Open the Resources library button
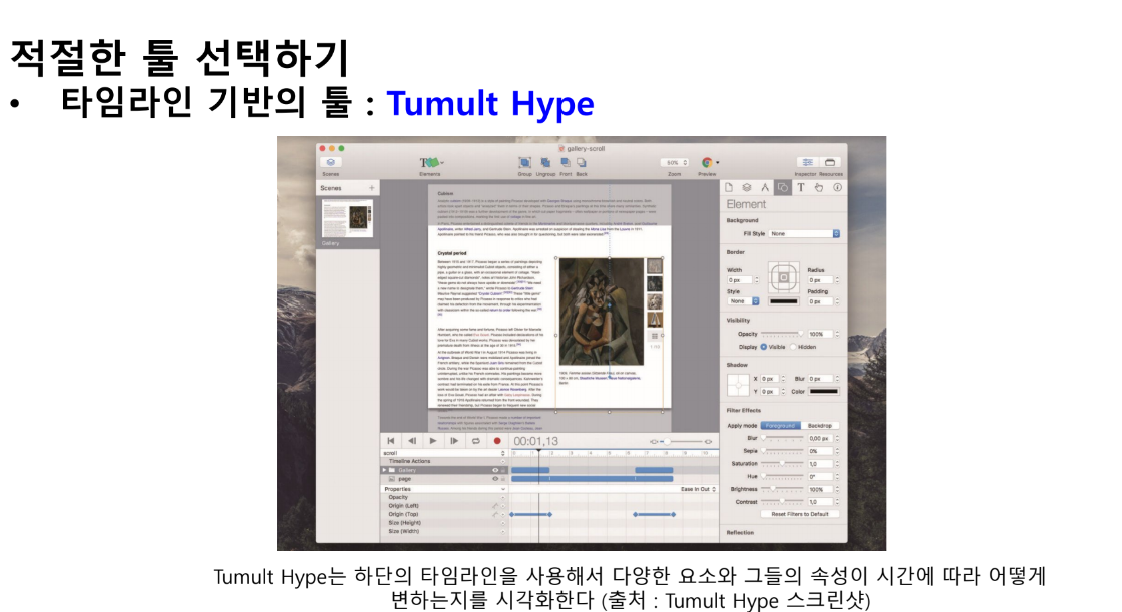Viewport: 1122px width, 612px height. 830,162
